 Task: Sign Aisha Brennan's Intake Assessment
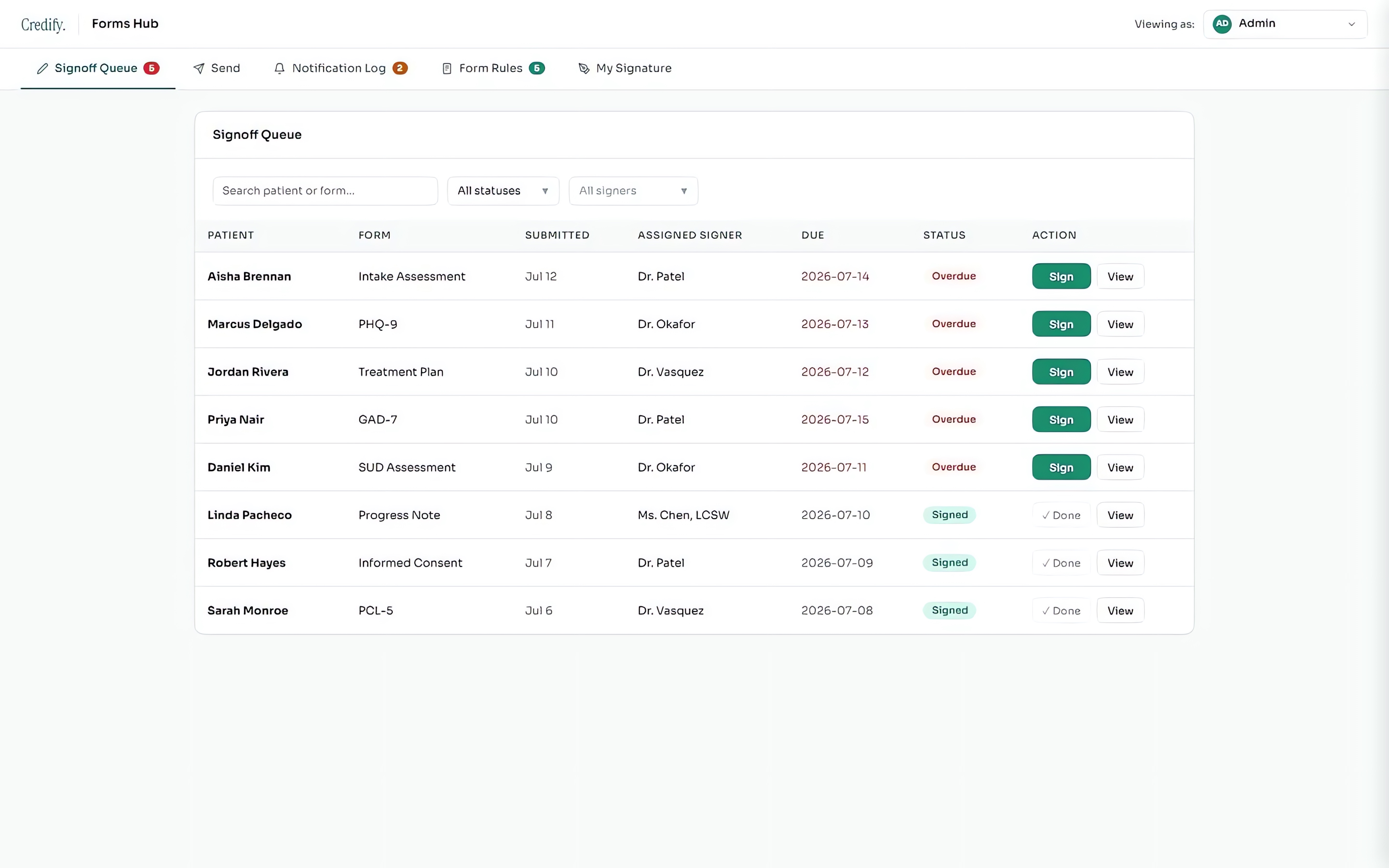pos(1061,276)
